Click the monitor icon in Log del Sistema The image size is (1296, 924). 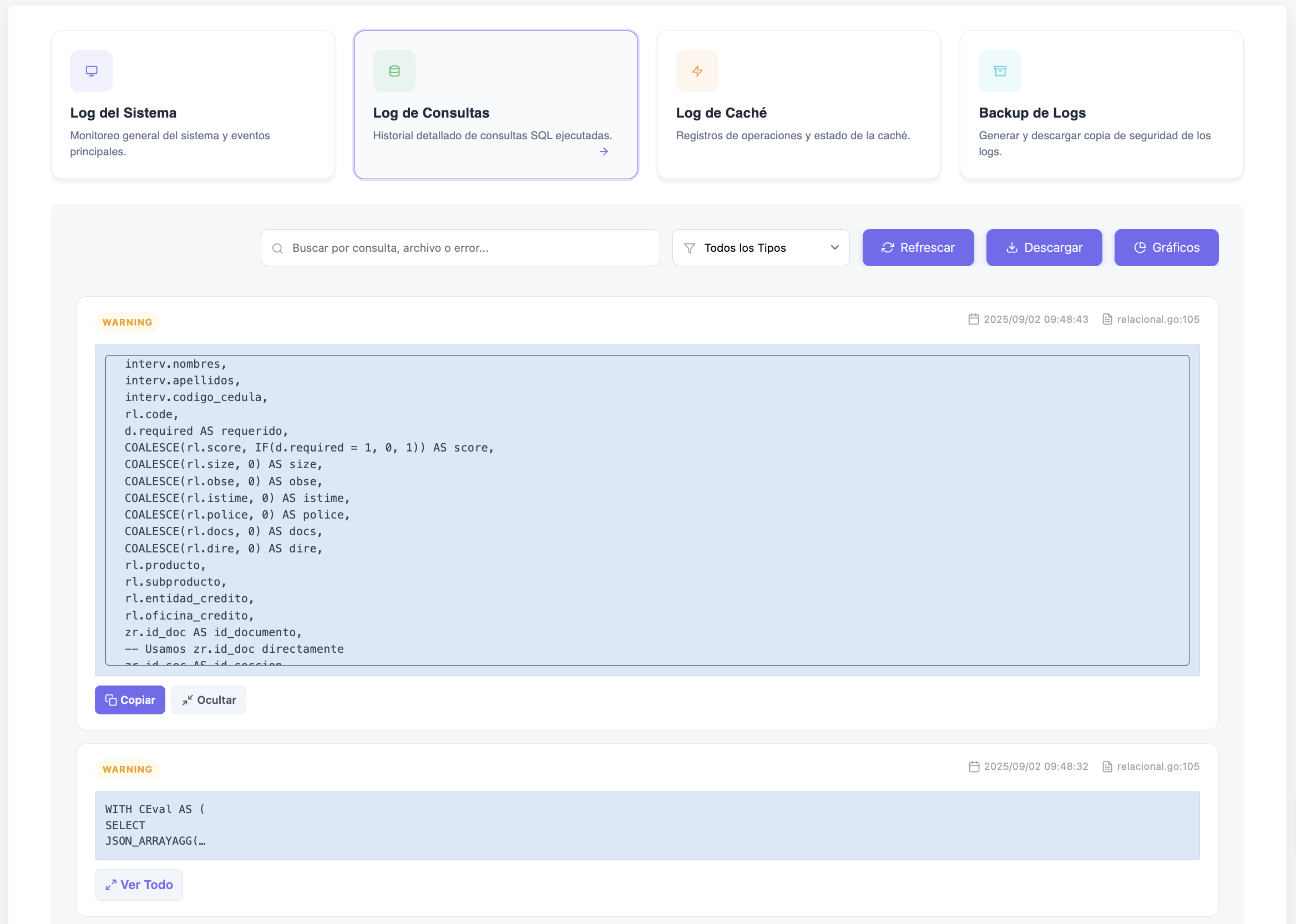pyautogui.click(x=91, y=71)
